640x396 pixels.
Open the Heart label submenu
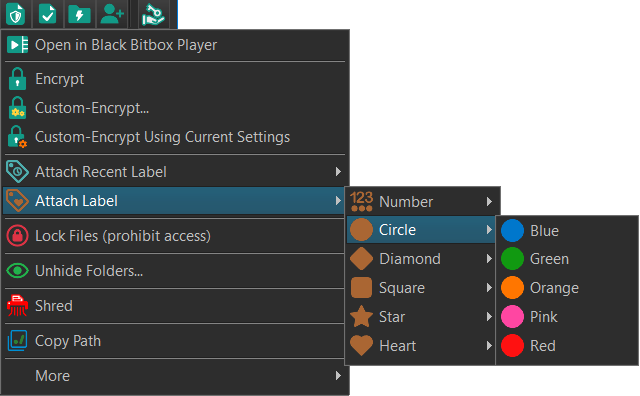coord(421,345)
